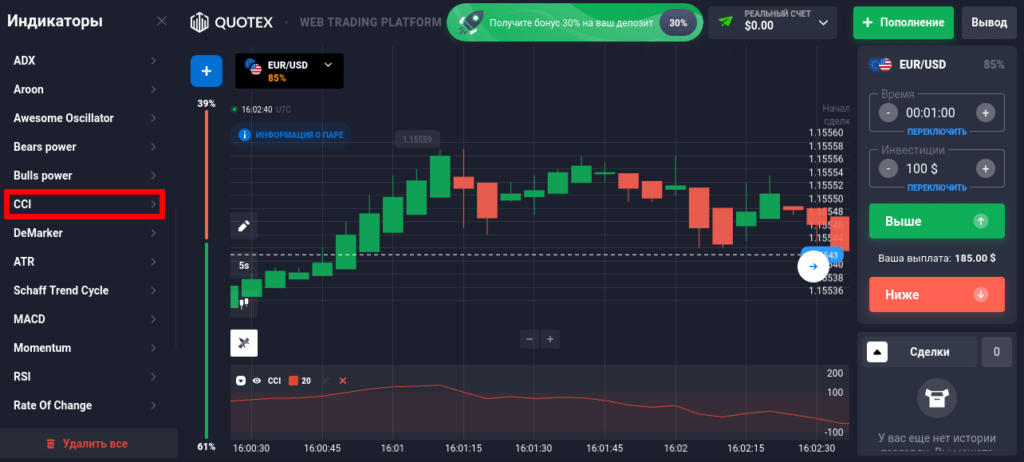The image size is (1024, 462).
Task: Open the candlestick chart type icon
Action: (243, 300)
